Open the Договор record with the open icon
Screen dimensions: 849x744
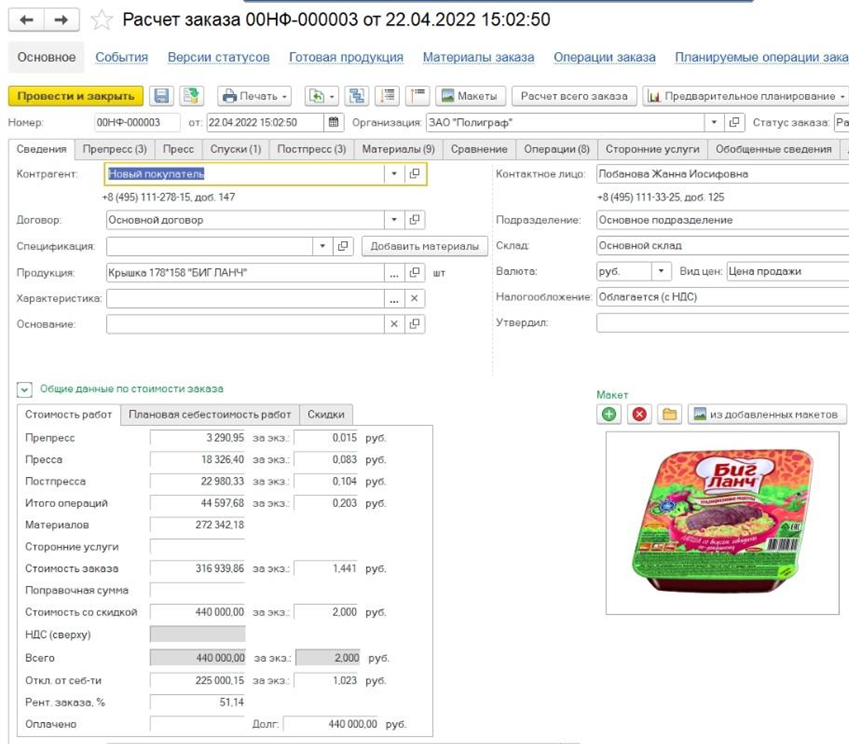click(x=415, y=220)
